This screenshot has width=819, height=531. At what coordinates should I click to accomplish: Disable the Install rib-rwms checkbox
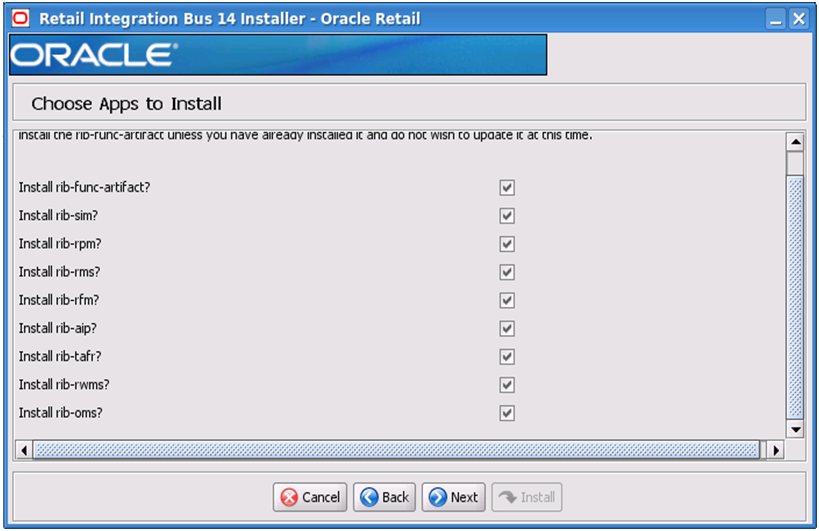pos(507,385)
